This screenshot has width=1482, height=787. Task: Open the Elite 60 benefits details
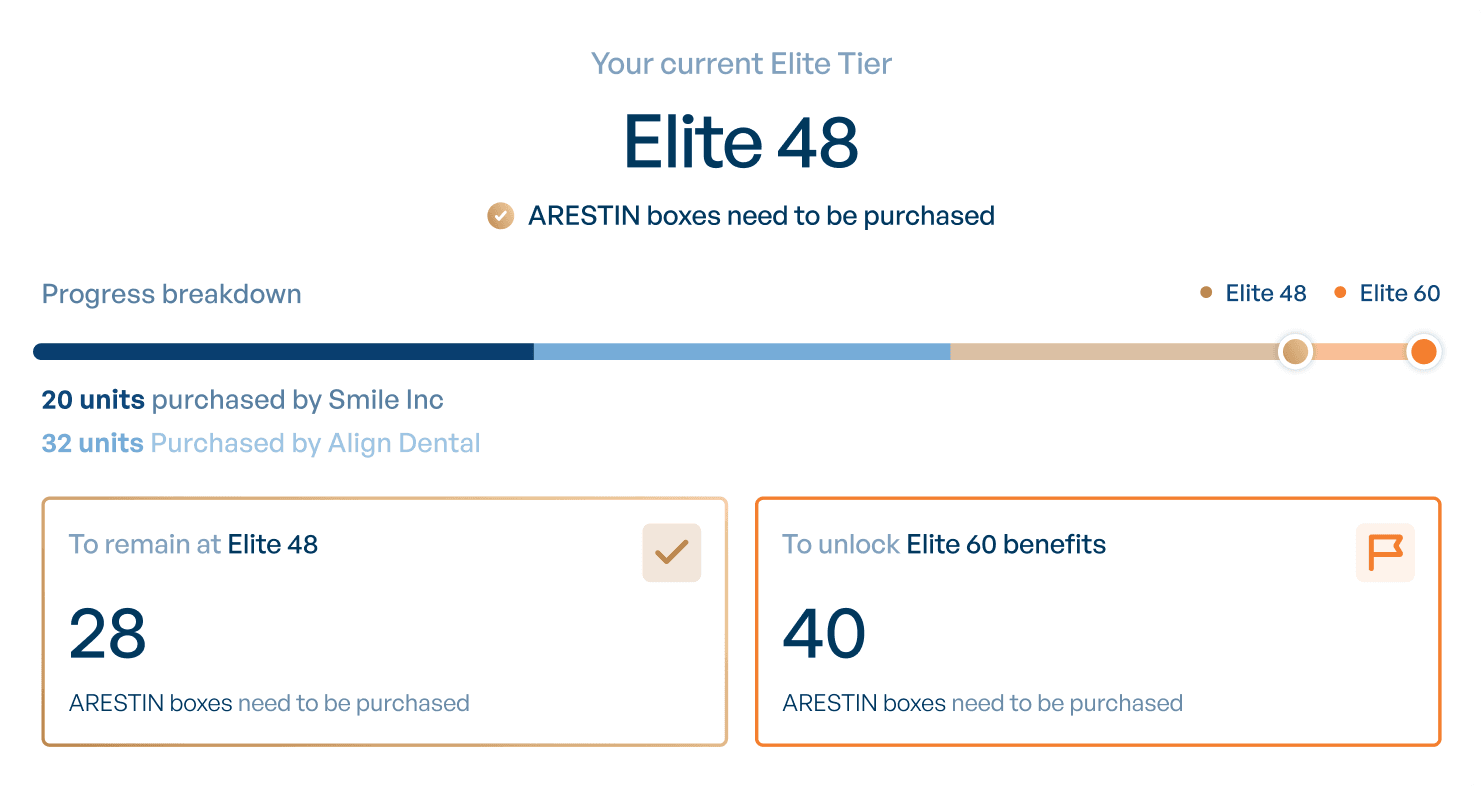pyautogui.click(x=1097, y=620)
